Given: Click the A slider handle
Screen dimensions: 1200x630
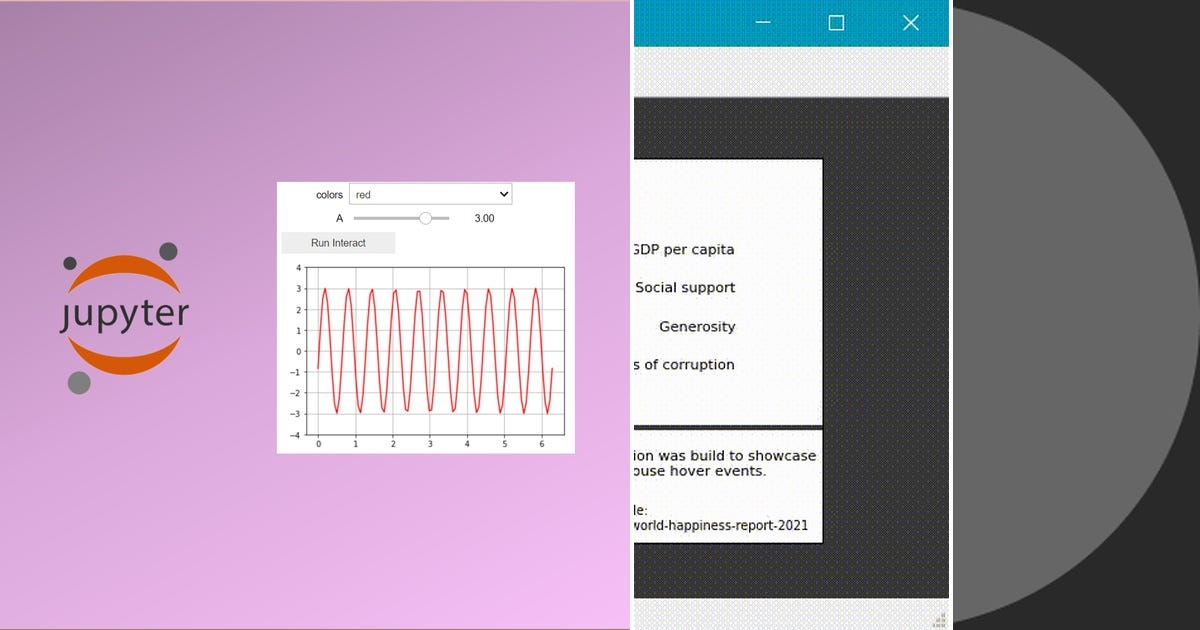Looking at the screenshot, I should pyautogui.click(x=426, y=217).
